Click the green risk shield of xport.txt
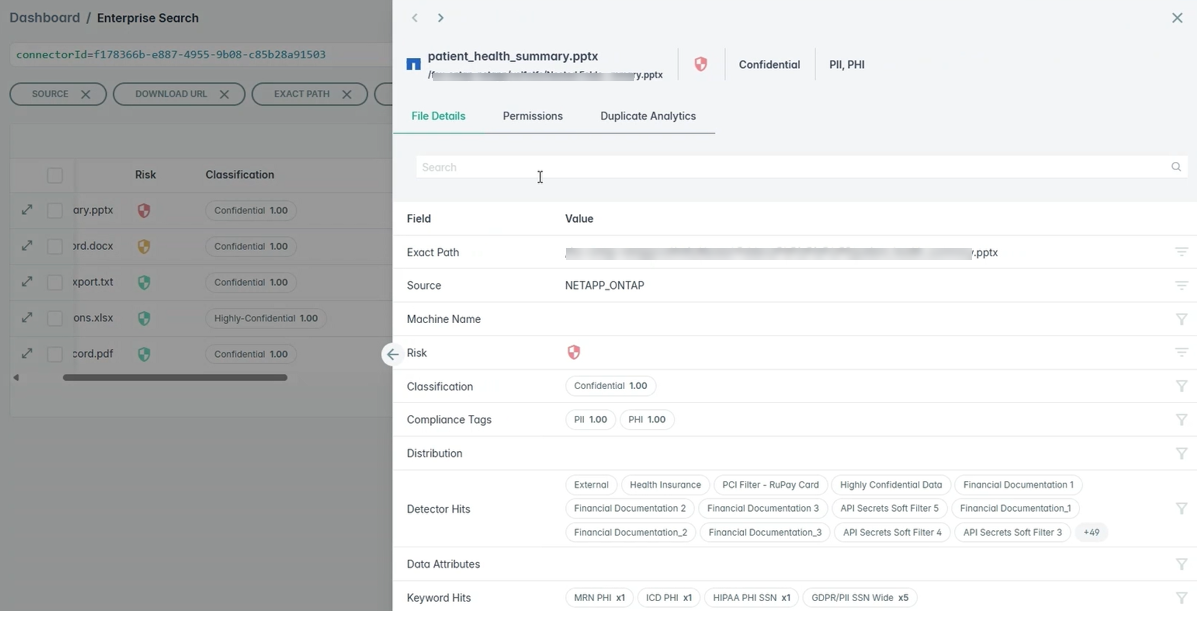Screen dimensions: 1197x618 [x=144, y=282]
